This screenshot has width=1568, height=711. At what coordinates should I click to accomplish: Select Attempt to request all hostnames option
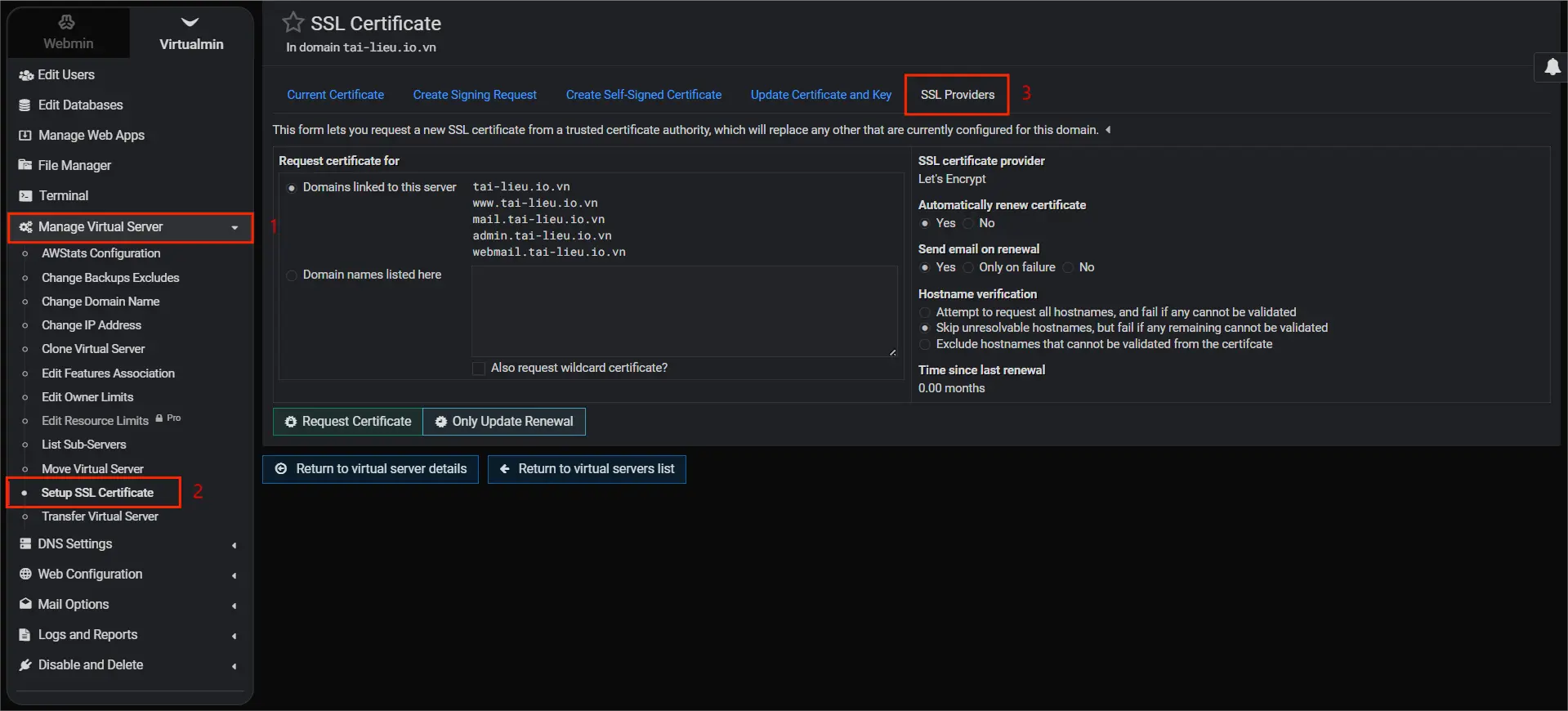(925, 313)
